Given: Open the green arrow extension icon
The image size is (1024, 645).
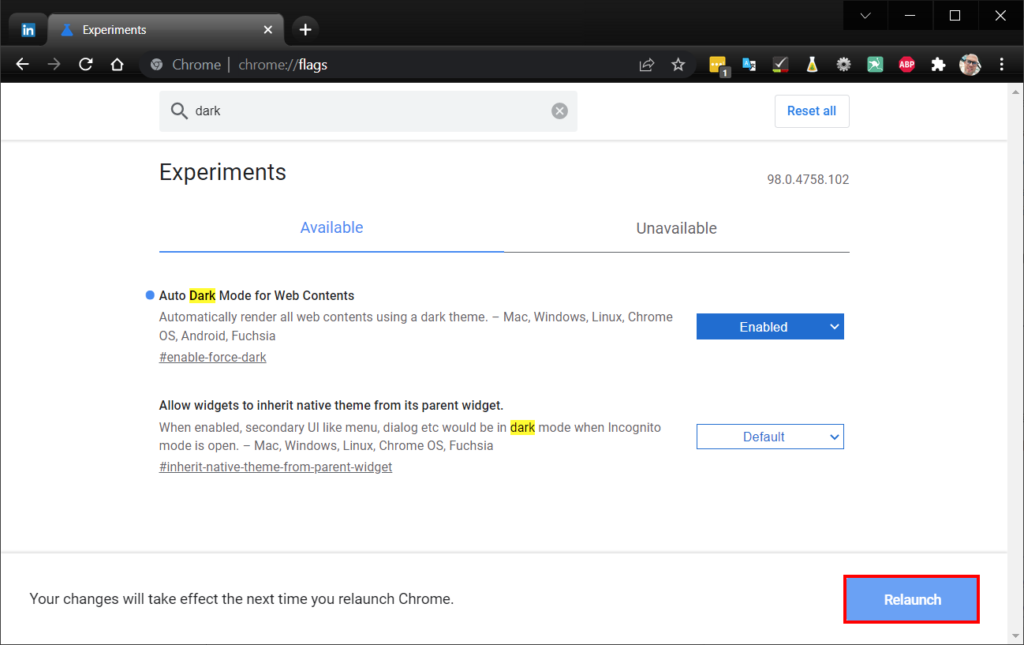Looking at the screenshot, I should click(x=875, y=65).
